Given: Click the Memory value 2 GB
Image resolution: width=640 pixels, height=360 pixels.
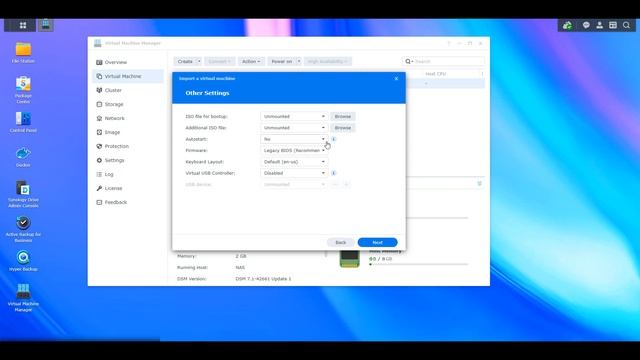Looking at the screenshot, I should point(241,256).
